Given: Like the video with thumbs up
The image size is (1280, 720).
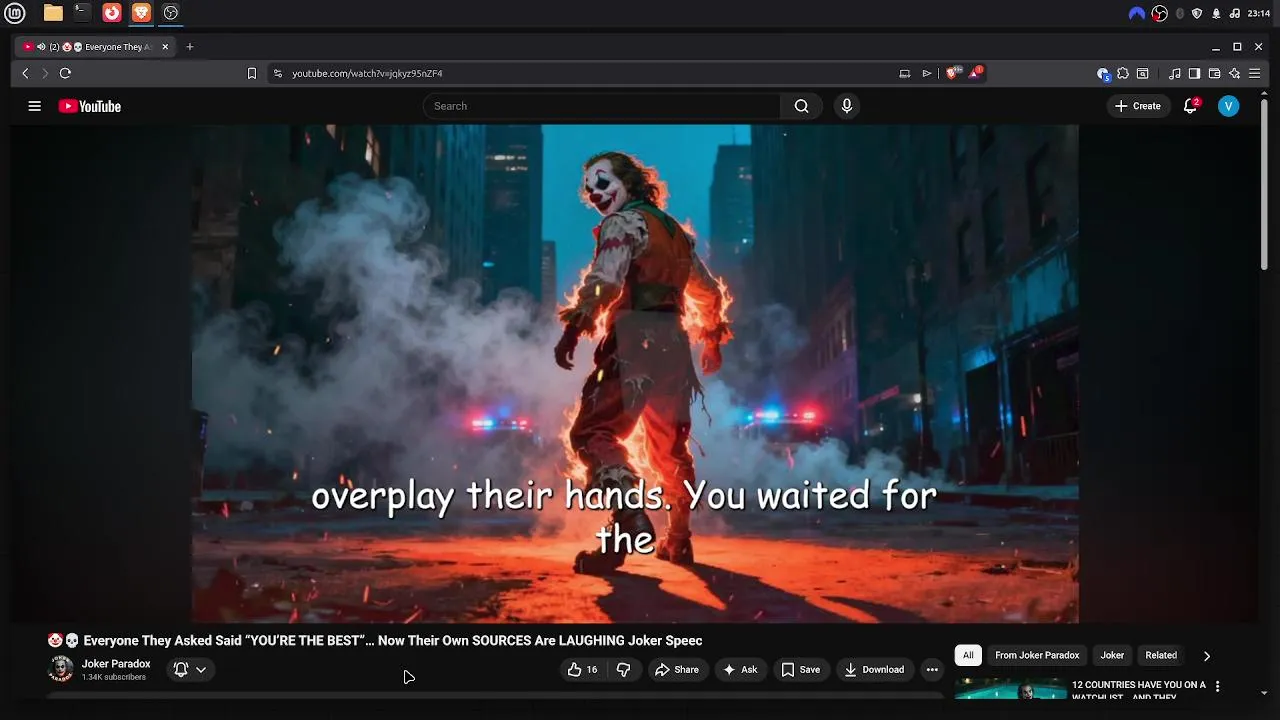Looking at the screenshot, I should [582, 670].
